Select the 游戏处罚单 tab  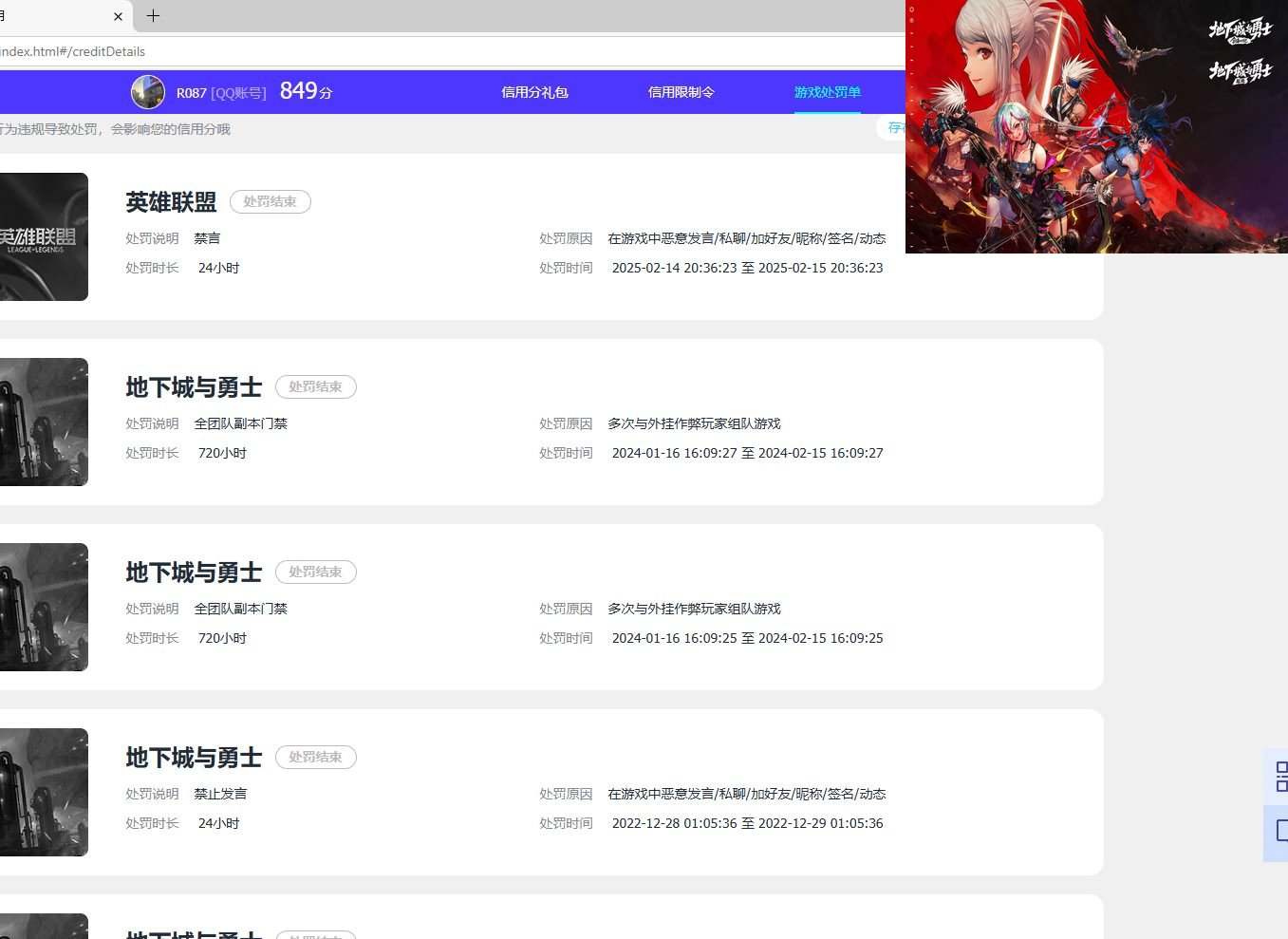828,92
